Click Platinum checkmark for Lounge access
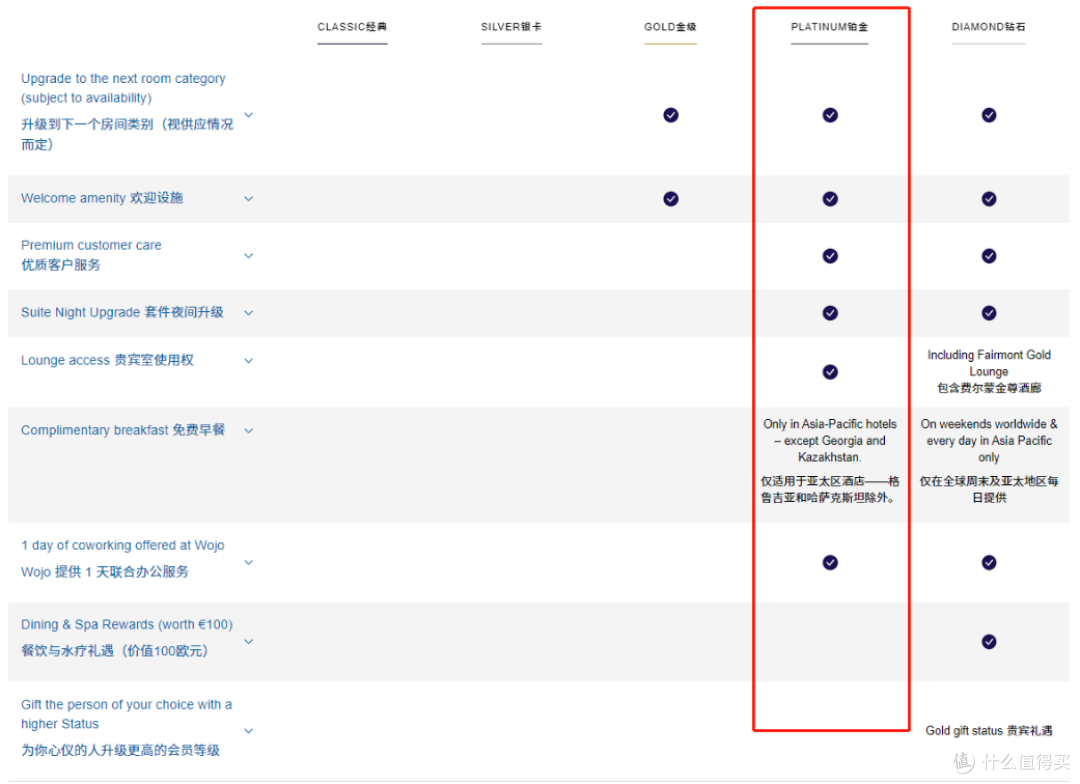1080x784 pixels. pyautogui.click(x=830, y=372)
